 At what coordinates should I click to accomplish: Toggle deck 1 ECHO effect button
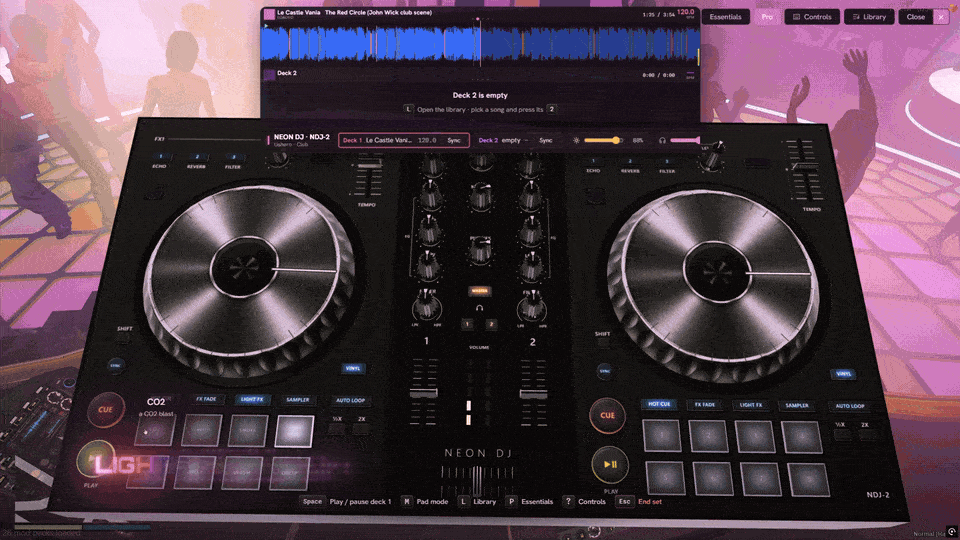160,157
